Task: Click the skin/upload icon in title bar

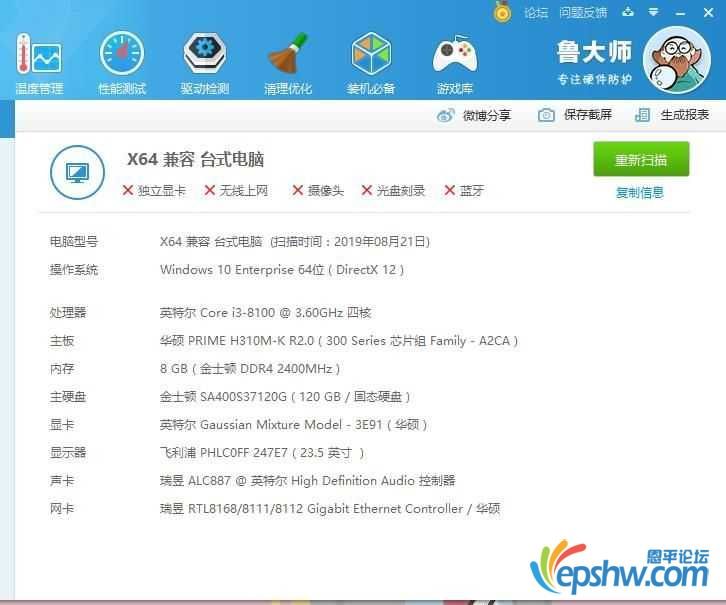Action: [628, 12]
